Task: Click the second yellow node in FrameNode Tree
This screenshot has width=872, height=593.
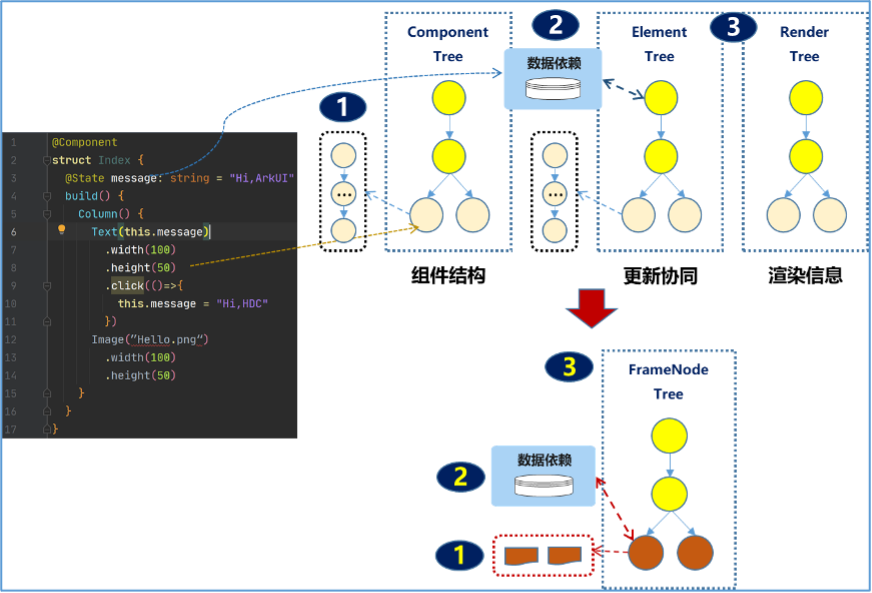Action: (669, 494)
